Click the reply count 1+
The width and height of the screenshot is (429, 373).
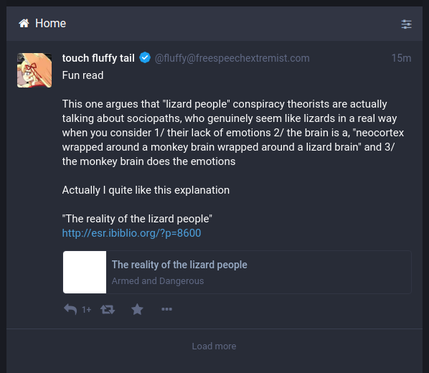click(87, 310)
